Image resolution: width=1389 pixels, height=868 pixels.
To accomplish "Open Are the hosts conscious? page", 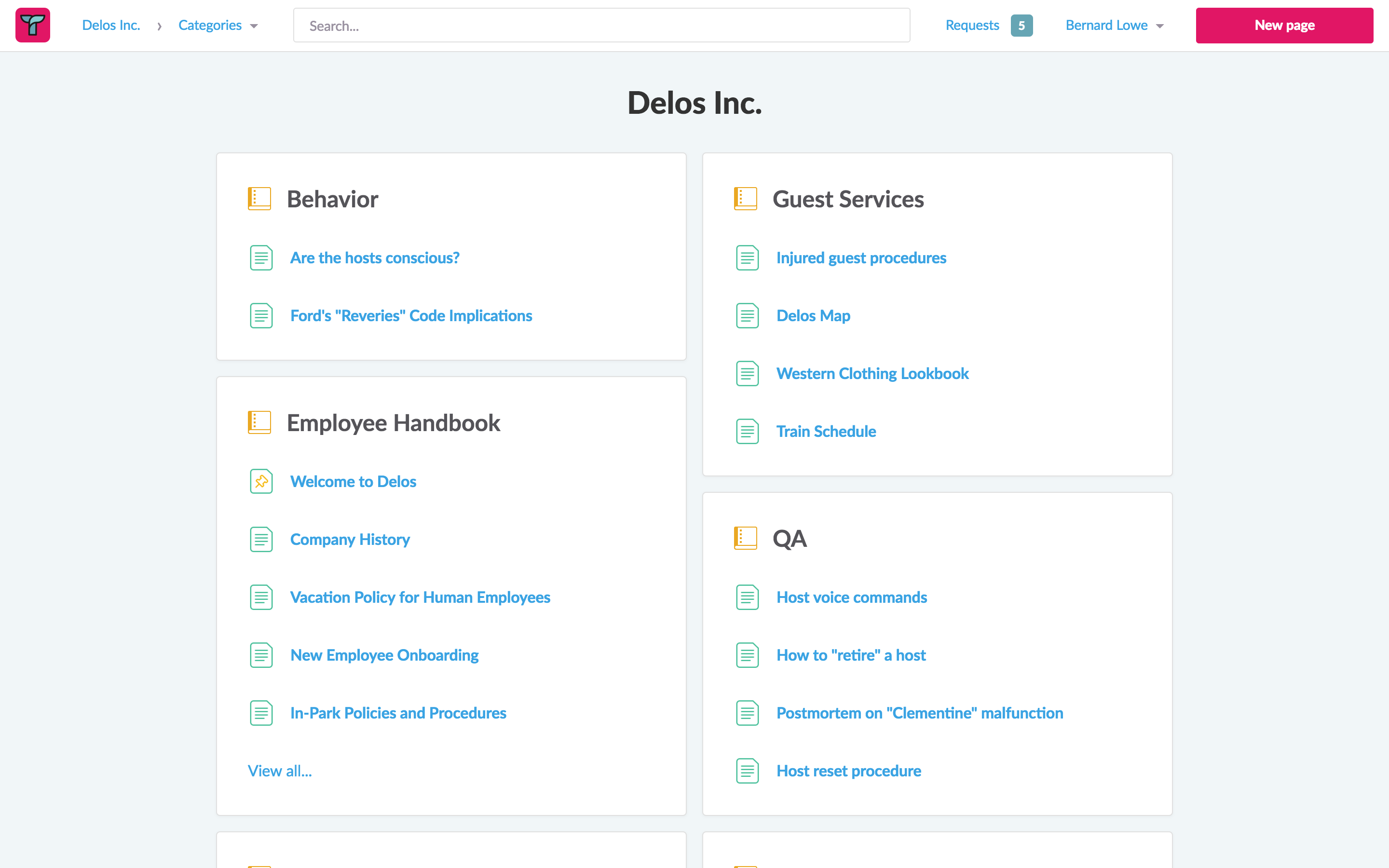I will pos(374,258).
